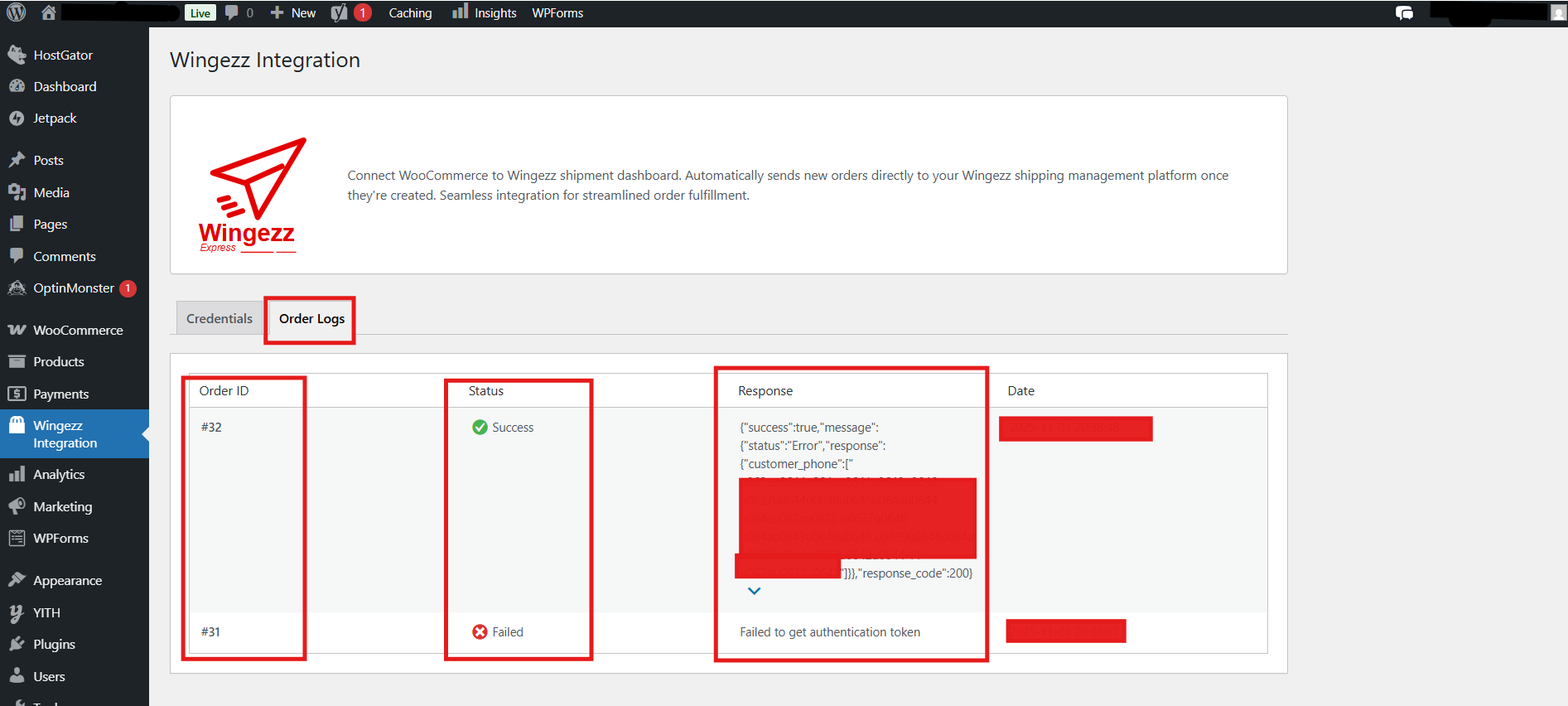Click the Jetpack sidebar icon

click(17, 118)
